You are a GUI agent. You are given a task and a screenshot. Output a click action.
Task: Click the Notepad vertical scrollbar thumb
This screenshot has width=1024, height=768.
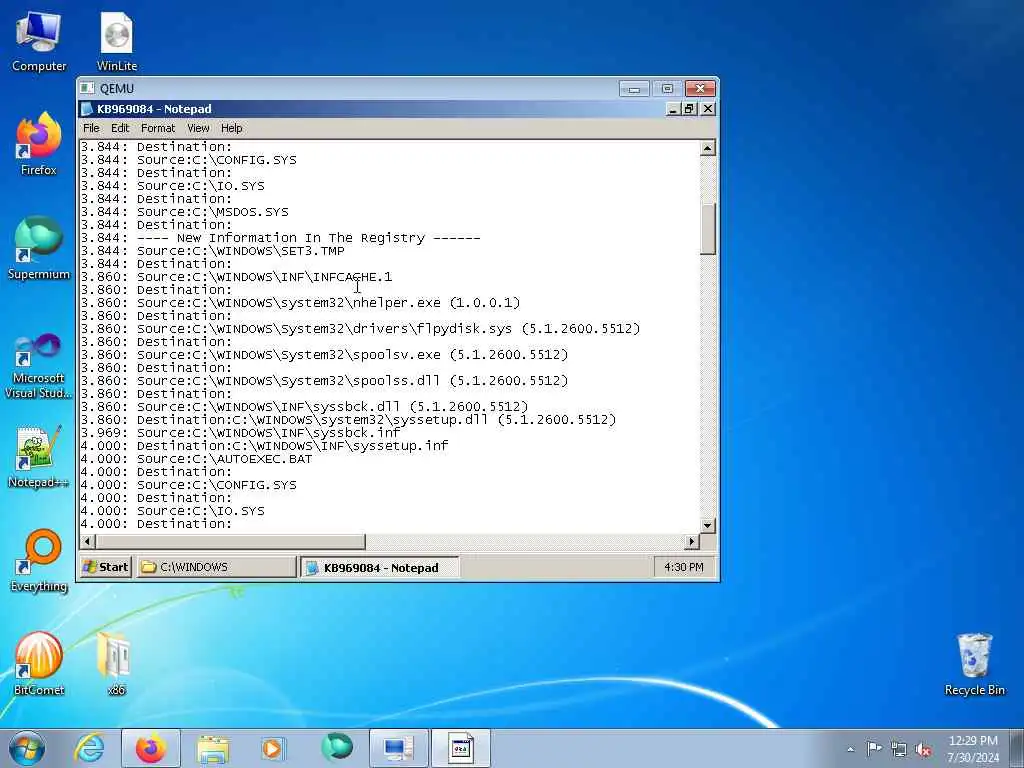[707, 229]
